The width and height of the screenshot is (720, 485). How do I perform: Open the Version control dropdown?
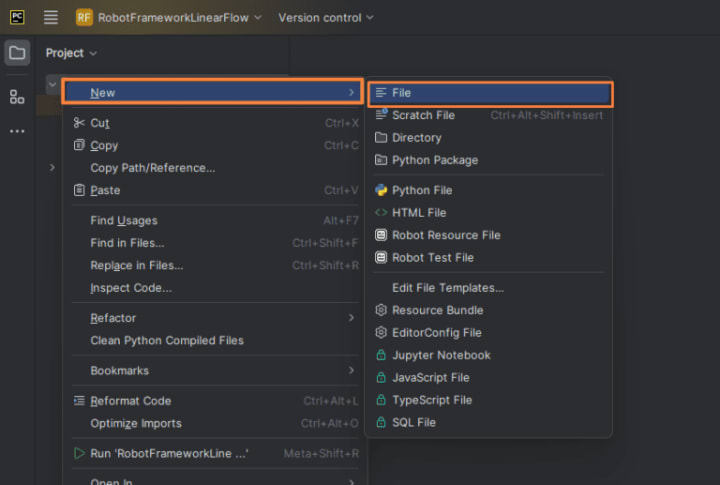pos(326,17)
